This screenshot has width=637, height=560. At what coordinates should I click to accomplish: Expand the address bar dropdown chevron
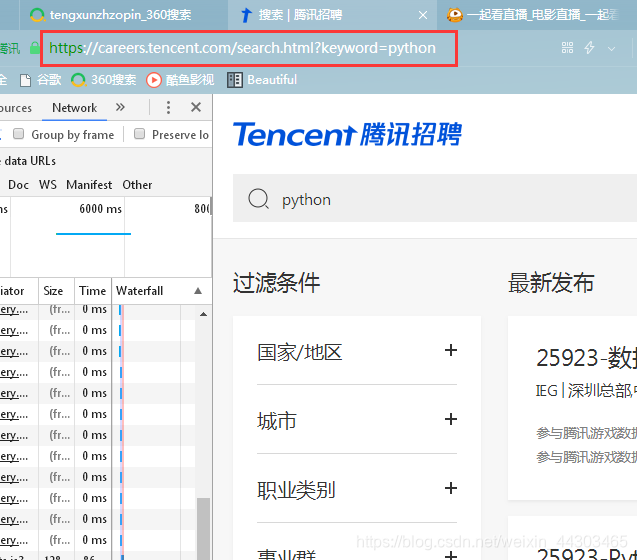coord(611,49)
